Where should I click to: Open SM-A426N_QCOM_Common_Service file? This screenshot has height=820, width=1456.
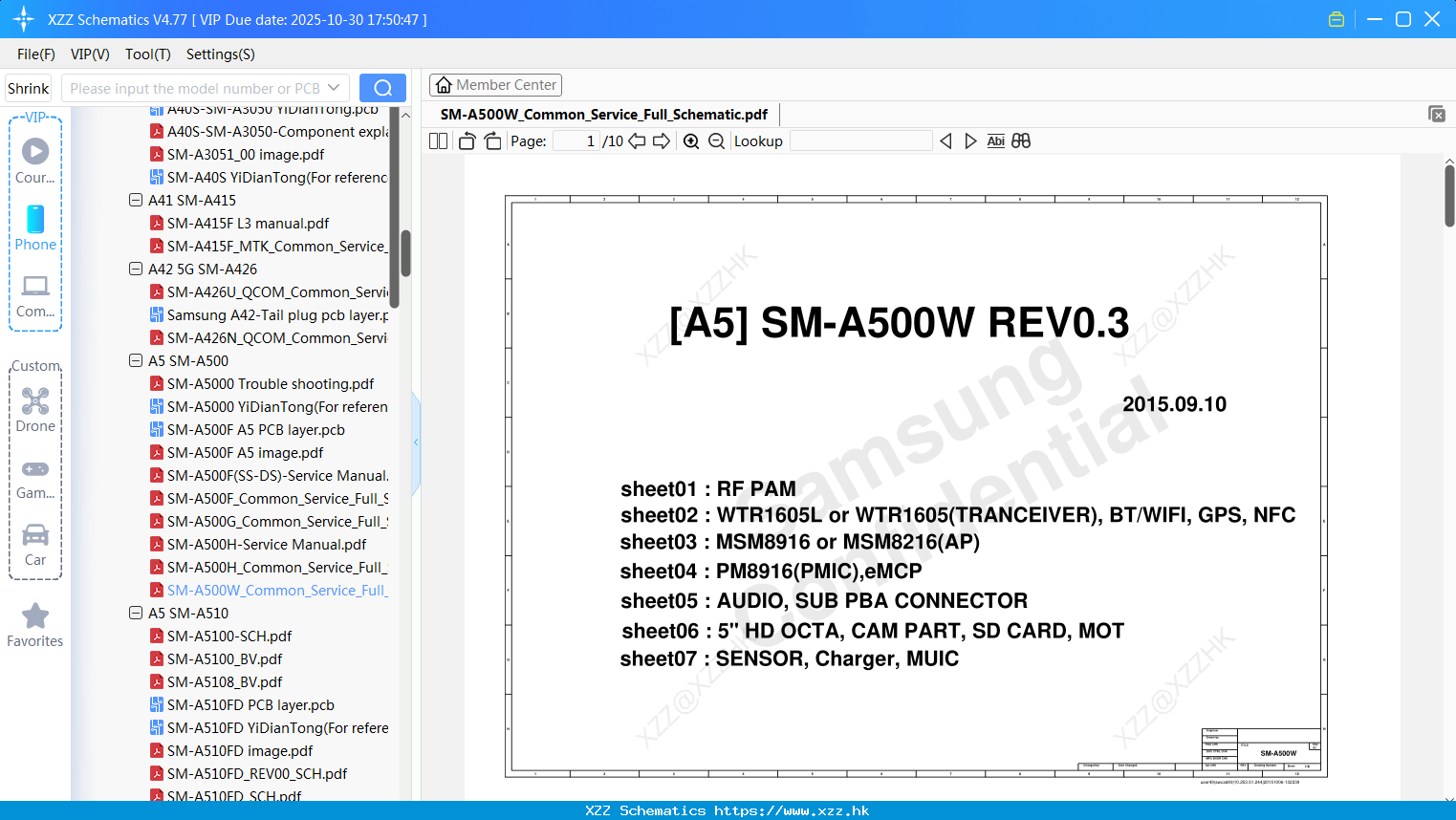[269, 337]
